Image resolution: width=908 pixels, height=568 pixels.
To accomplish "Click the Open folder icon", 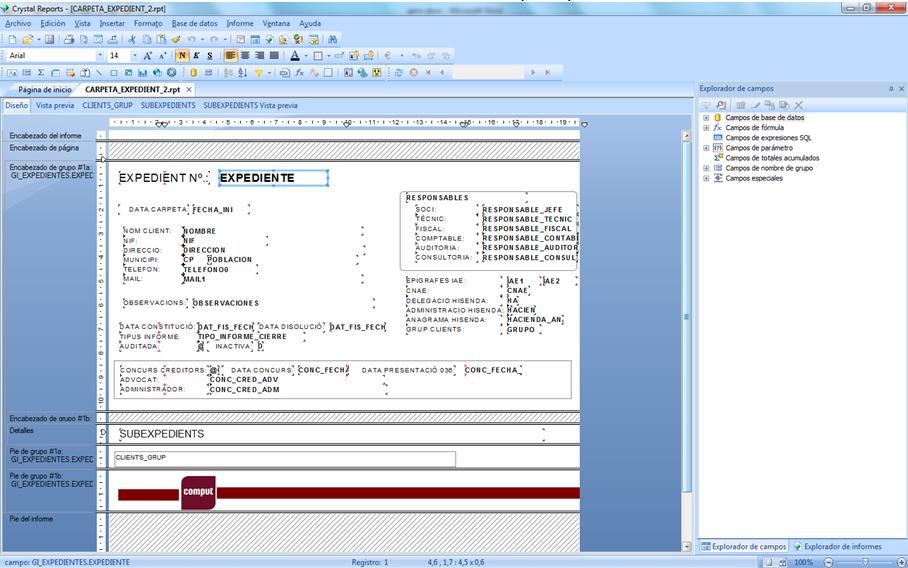I will pyautogui.click(x=27, y=39).
